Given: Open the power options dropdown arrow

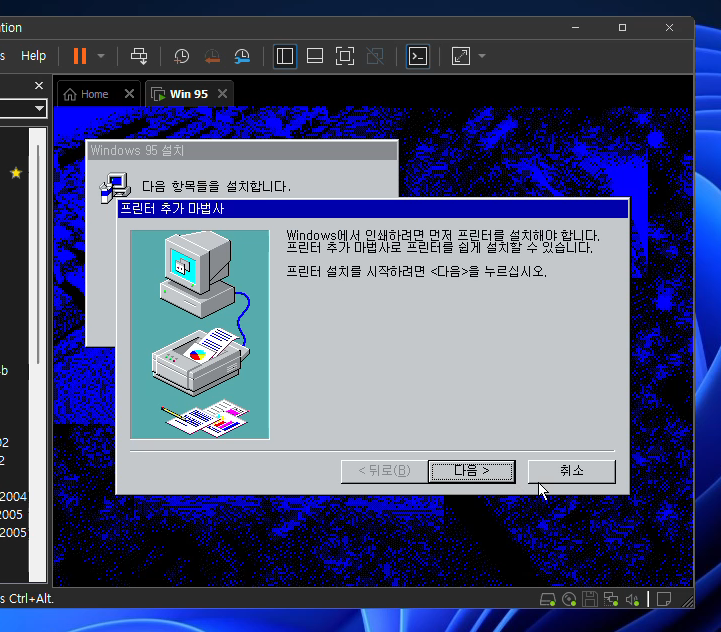Looking at the screenshot, I should click(101, 56).
